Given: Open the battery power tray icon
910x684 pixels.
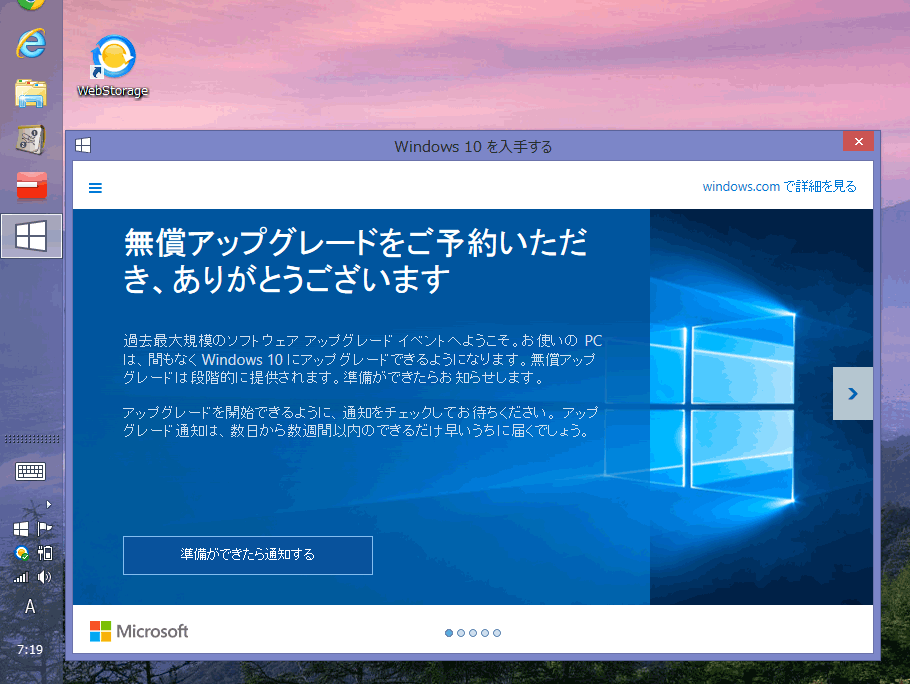Looking at the screenshot, I should pyautogui.click(x=45, y=553).
